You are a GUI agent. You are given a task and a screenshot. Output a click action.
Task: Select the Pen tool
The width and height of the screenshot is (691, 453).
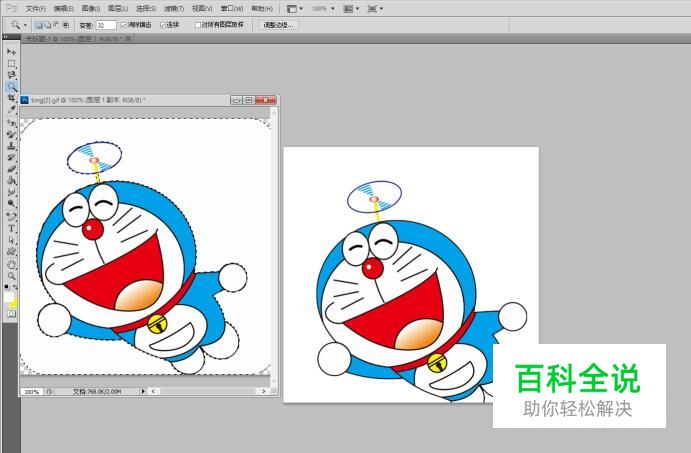(x=11, y=216)
